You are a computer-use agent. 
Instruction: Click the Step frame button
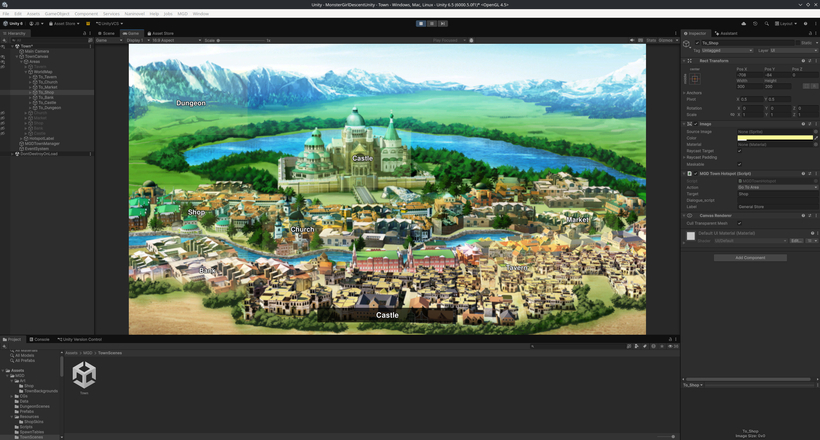(x=442, y=24)
